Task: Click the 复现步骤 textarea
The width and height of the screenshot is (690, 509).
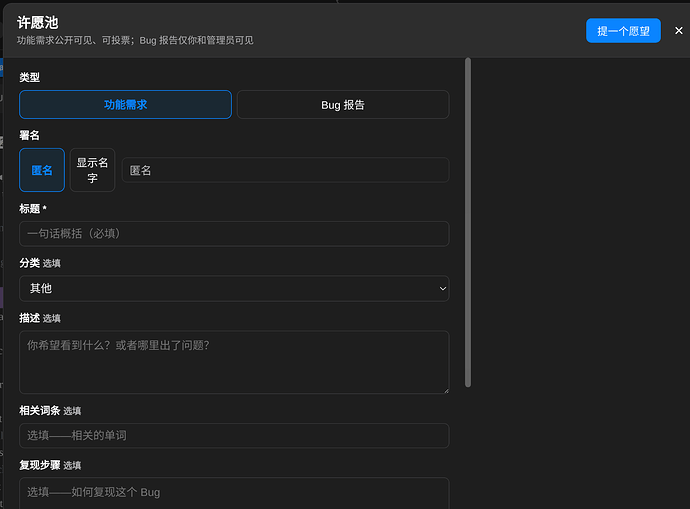Action: pyautogui.click(x=234, y=493)
